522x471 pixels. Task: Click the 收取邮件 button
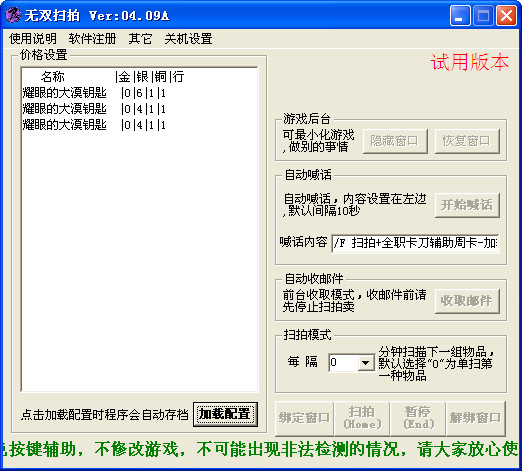[x=467, y=301]
